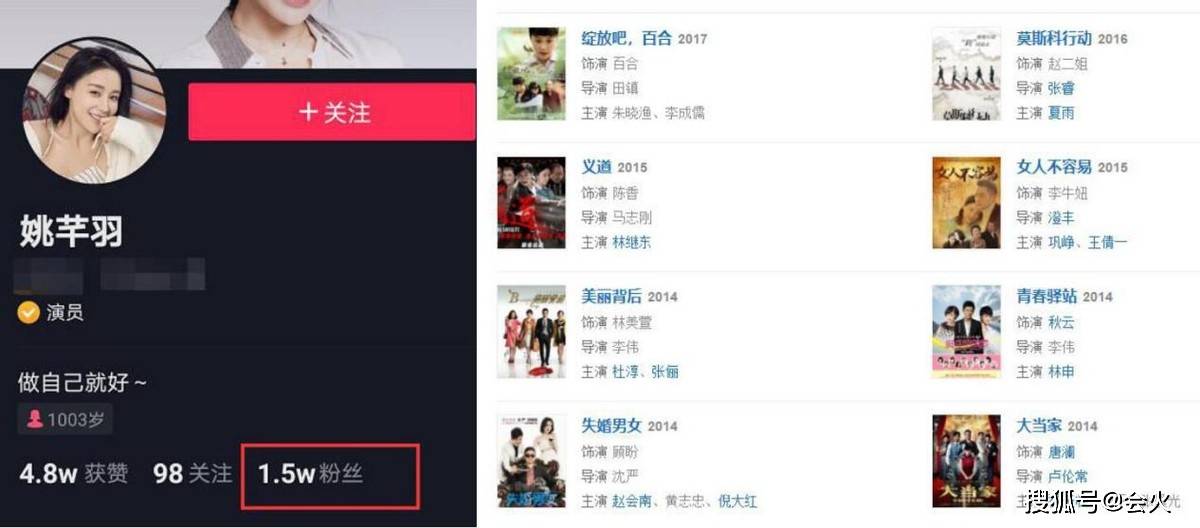Image resolution: width=1200 pixels, height=528 pixels.
Task: Tap the red 关注 follow button
Action: (x=332, y=112)
